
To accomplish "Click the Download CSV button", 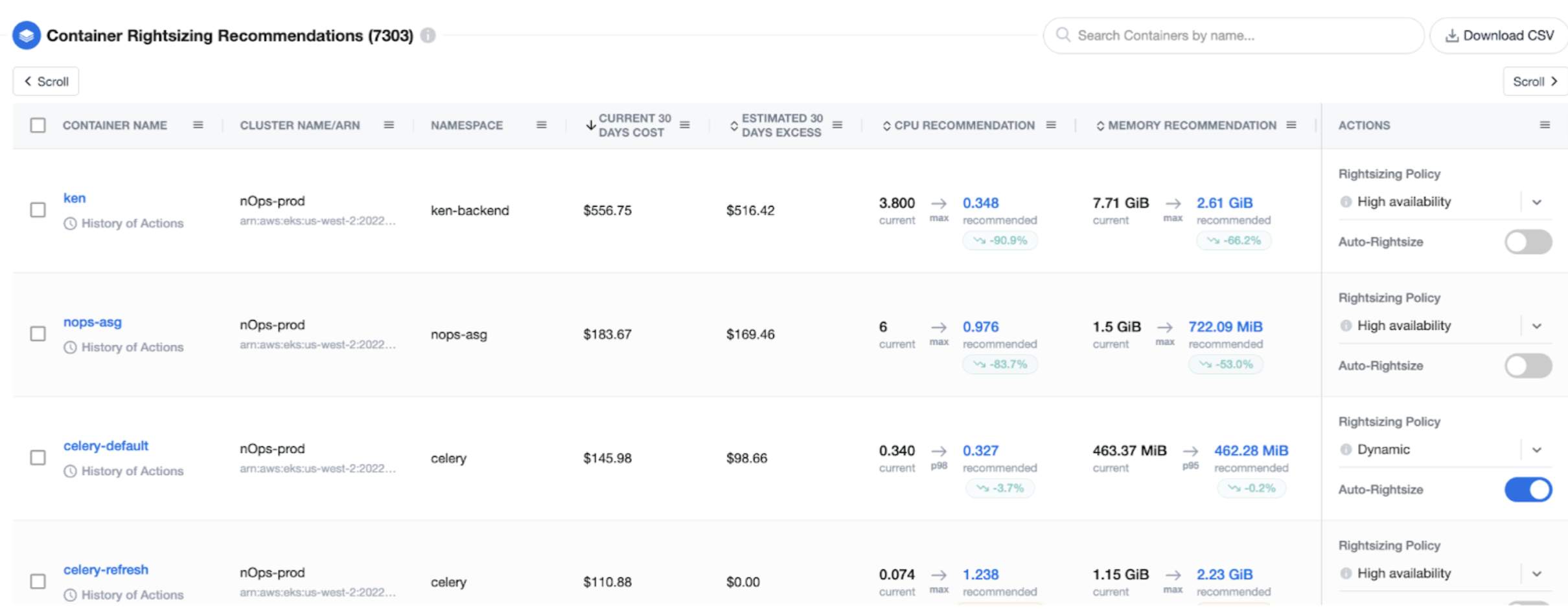I will tap(1499, 36).
